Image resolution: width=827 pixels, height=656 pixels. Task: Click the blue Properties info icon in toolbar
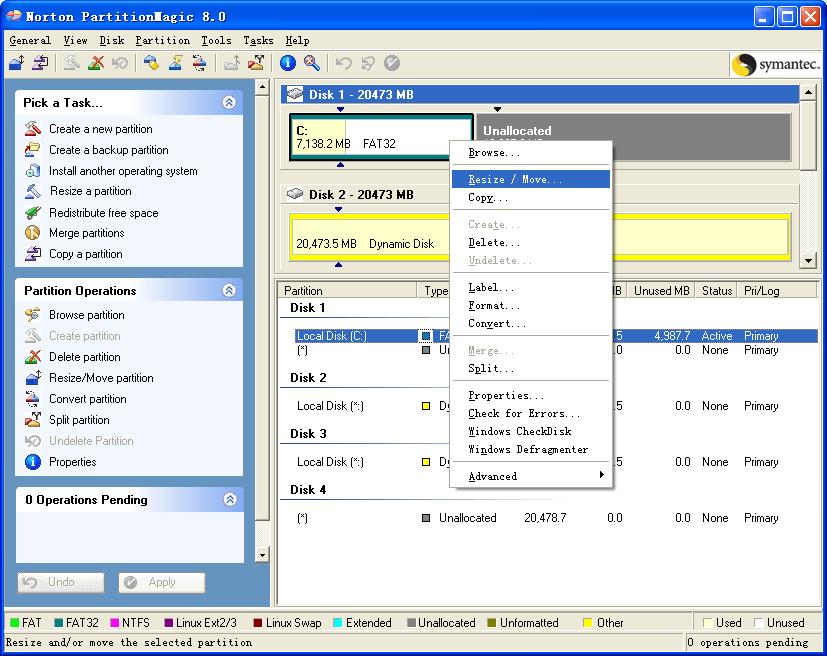coord(288,63)
